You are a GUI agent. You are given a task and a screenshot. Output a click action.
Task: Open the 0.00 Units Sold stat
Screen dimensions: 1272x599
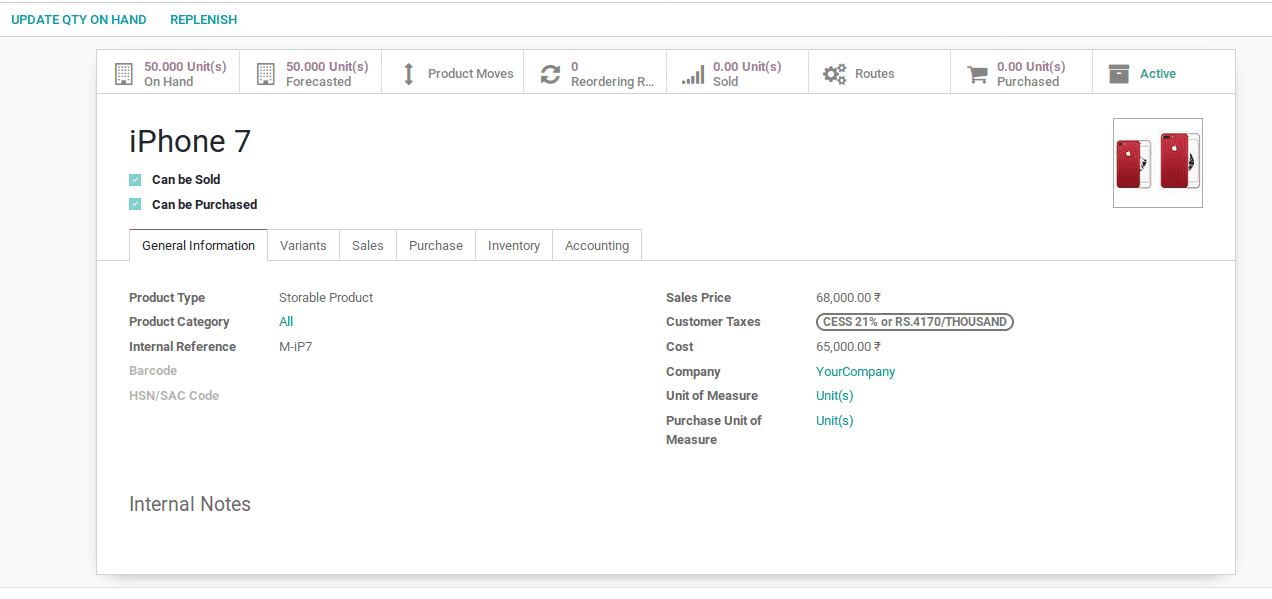click(737, 74)
